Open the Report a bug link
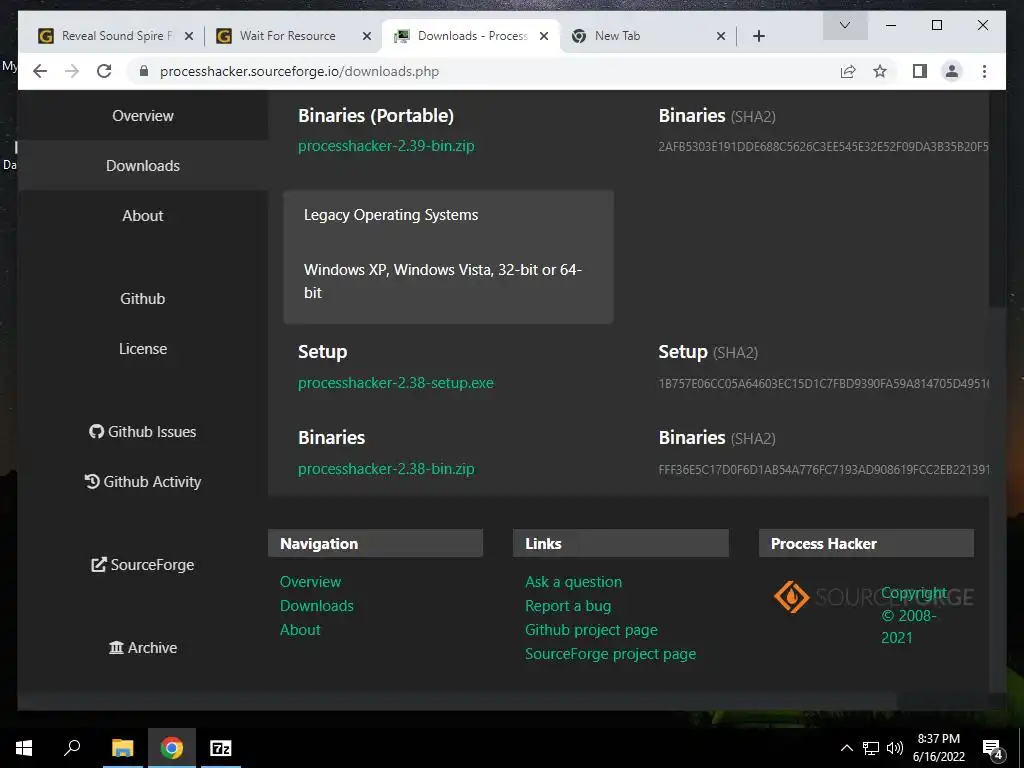 point(568,606)
